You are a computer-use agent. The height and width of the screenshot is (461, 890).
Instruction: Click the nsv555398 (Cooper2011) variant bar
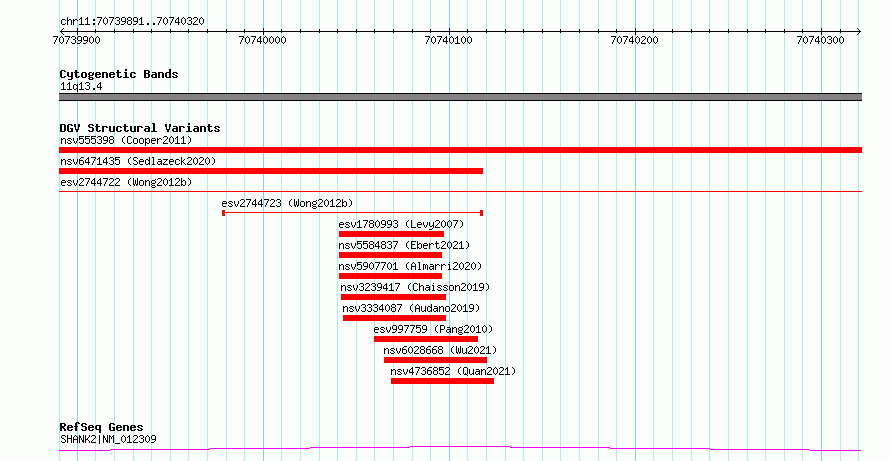tap(460, 150)
